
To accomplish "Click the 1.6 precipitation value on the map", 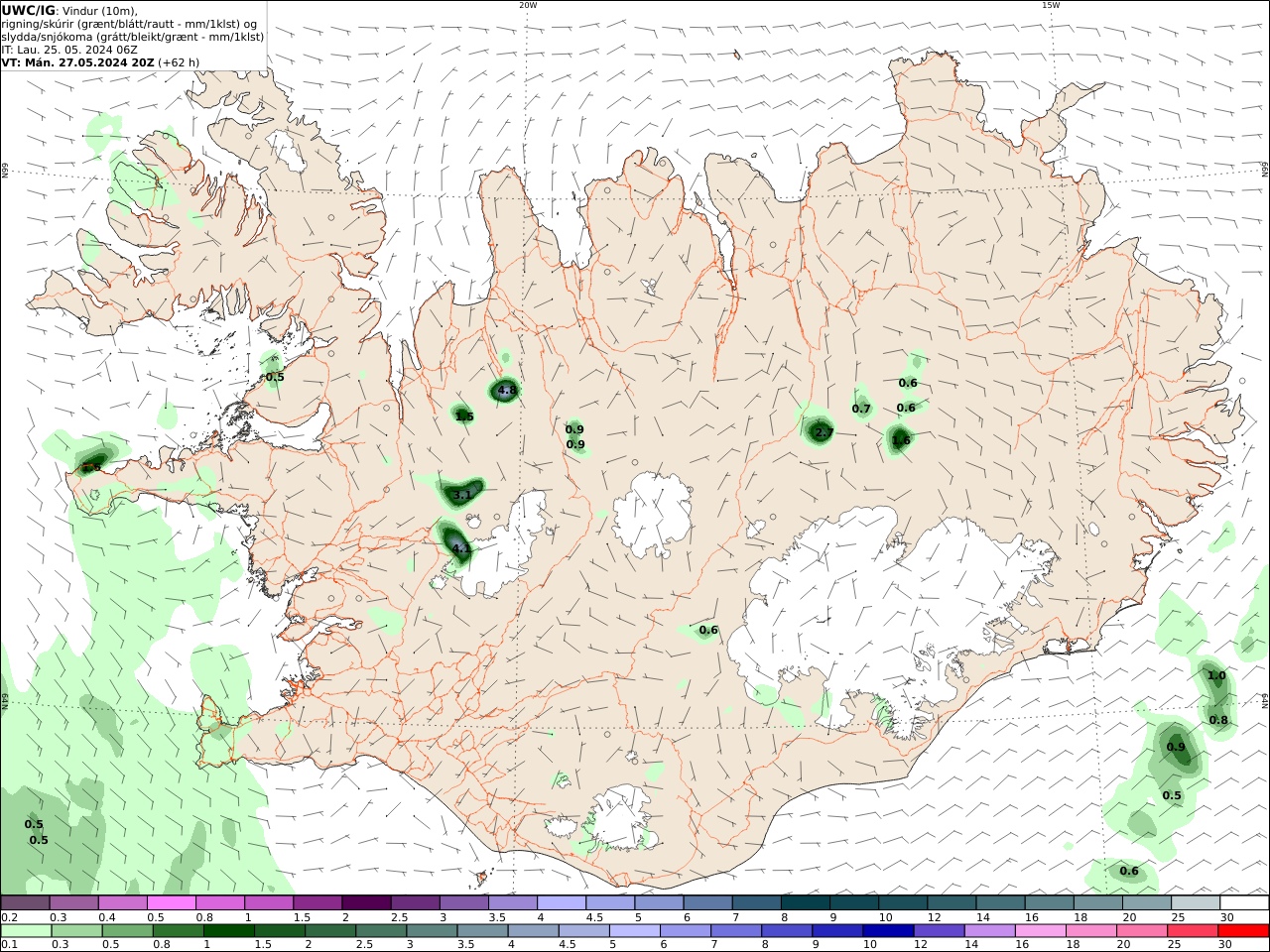I will coord(901,440).
